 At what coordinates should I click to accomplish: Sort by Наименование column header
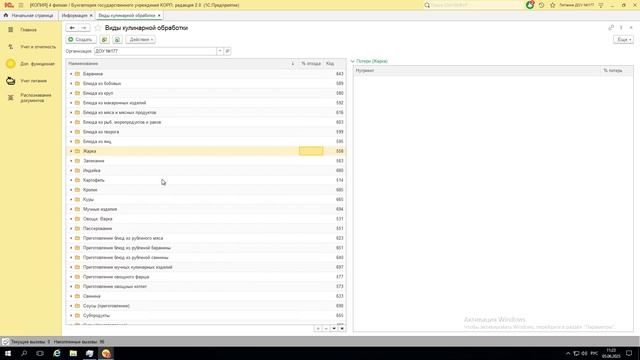(x=182, y=64)
